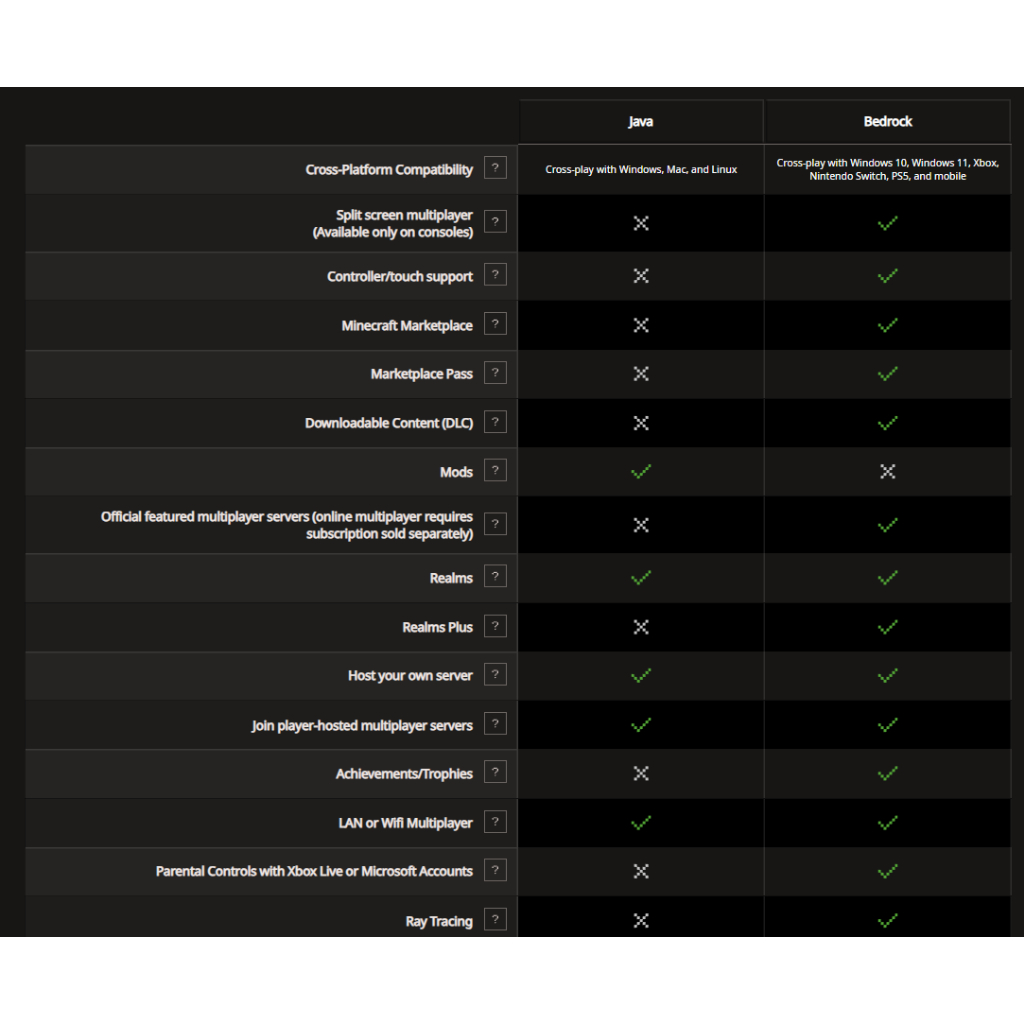
Task: Click the Bedrock X mark for Mods
Action: pyautogui.click(x=887, y=471)
